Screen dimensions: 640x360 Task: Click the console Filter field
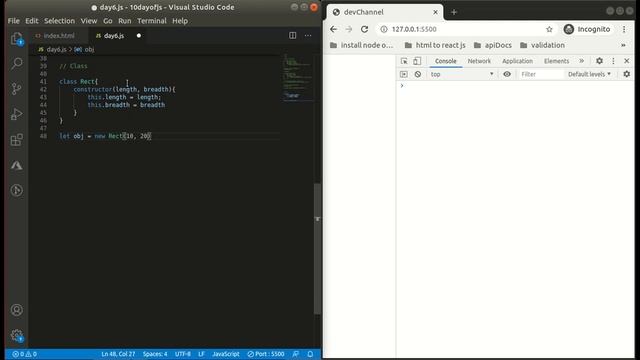click(x=541, y=74)
